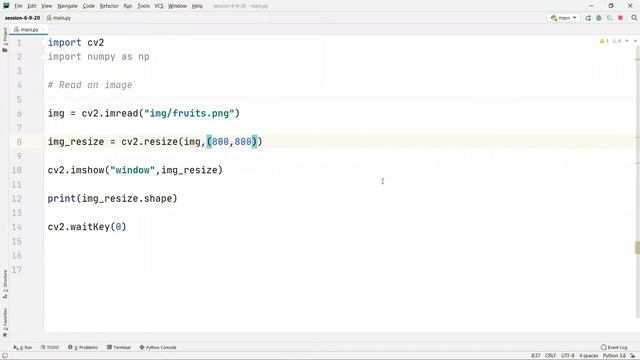Viewport: 640px width, 360px height.
Task: Click the "img/fruits.png" string literal
Action: tap(189, 113)
